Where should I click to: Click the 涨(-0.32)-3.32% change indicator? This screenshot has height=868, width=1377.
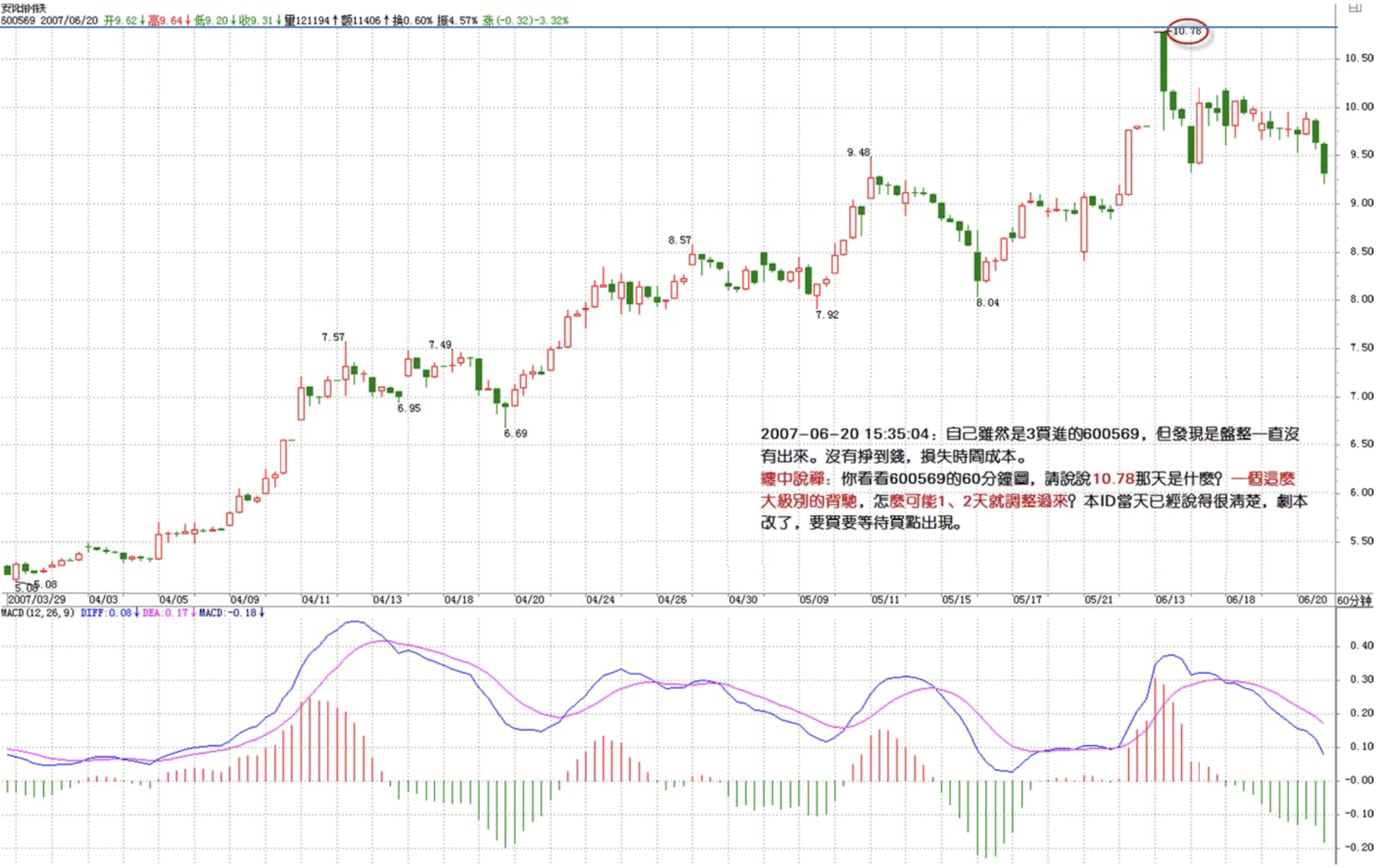click(x=525, y=21)
